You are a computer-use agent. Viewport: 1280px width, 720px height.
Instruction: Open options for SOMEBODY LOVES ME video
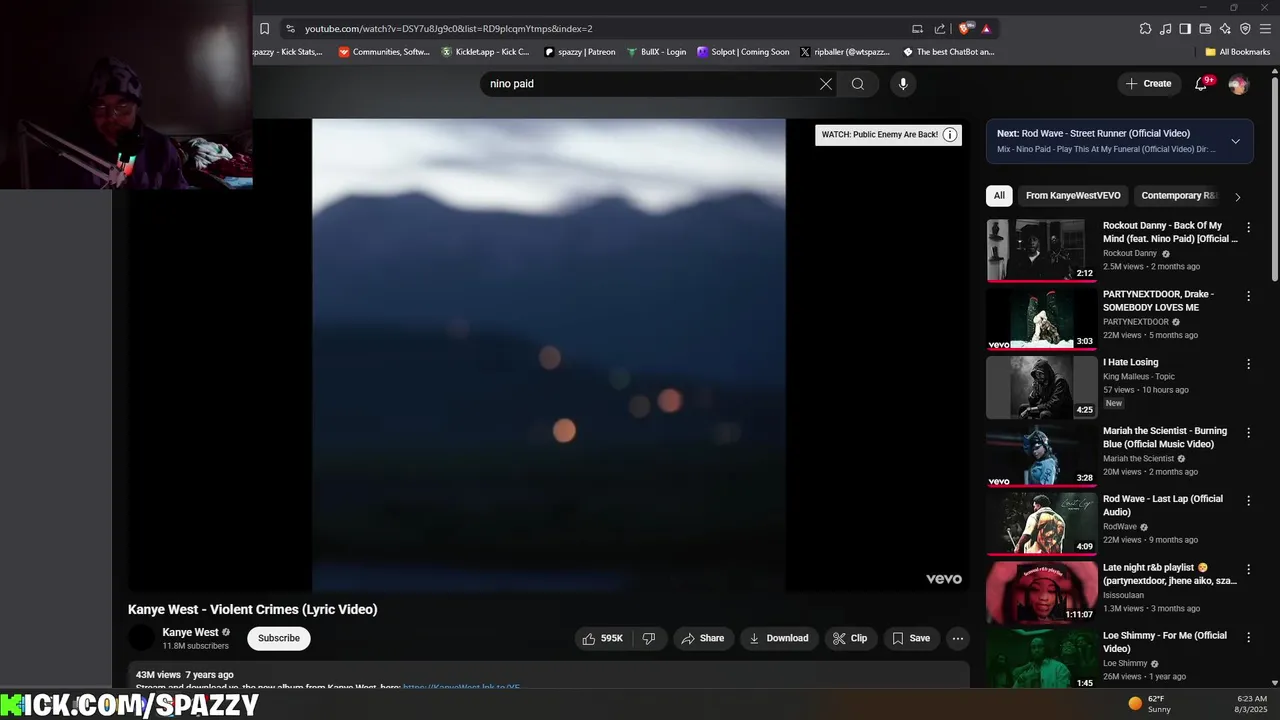tap(1248, 296)
